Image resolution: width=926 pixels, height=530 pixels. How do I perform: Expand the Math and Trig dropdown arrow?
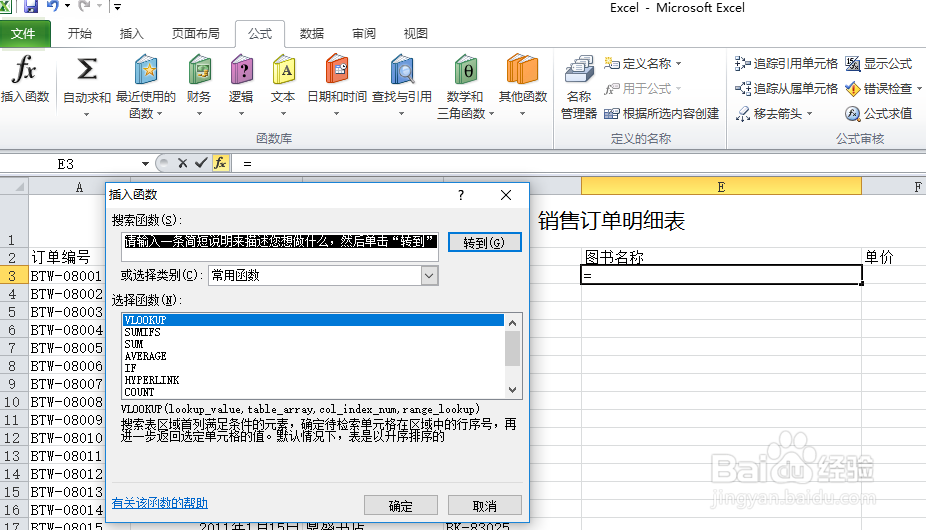(x=491, y=113)
